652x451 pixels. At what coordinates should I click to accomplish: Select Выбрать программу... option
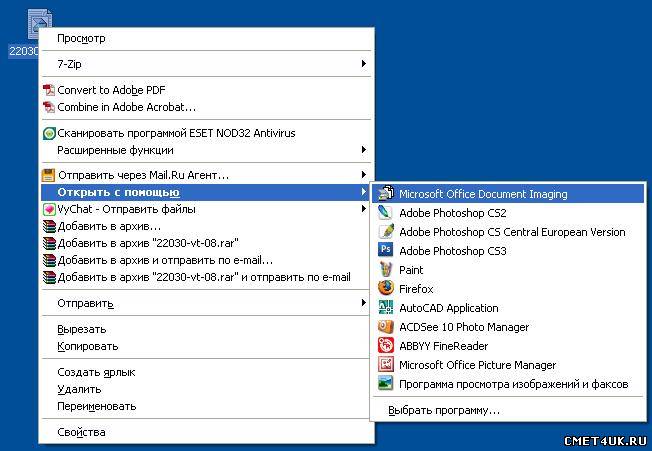(443, 410)
